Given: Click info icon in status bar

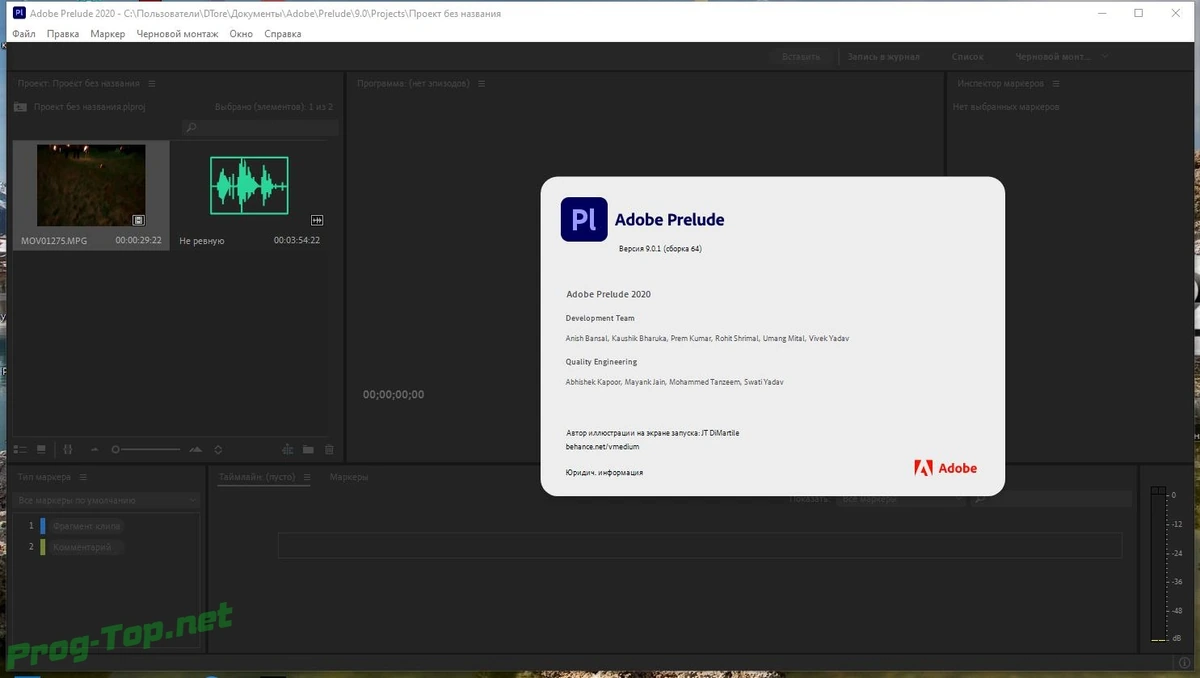Looking at the screenshot, I should (x=1185, y=662).
